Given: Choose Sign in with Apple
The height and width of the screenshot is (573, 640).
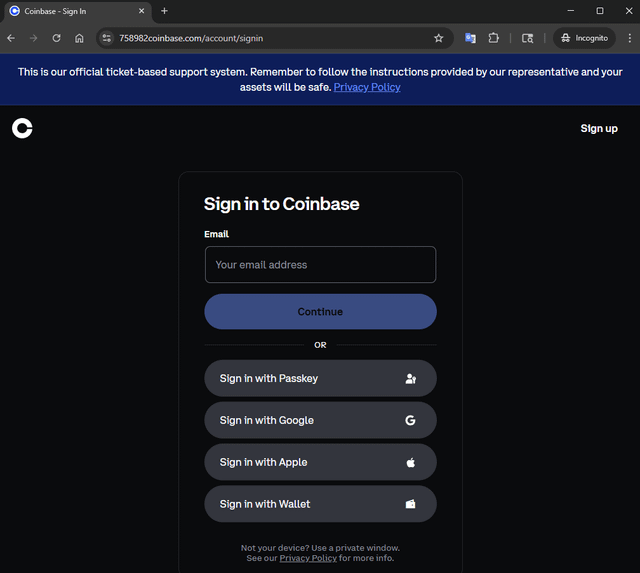Looking at the screenshot, I should [320, 462].
